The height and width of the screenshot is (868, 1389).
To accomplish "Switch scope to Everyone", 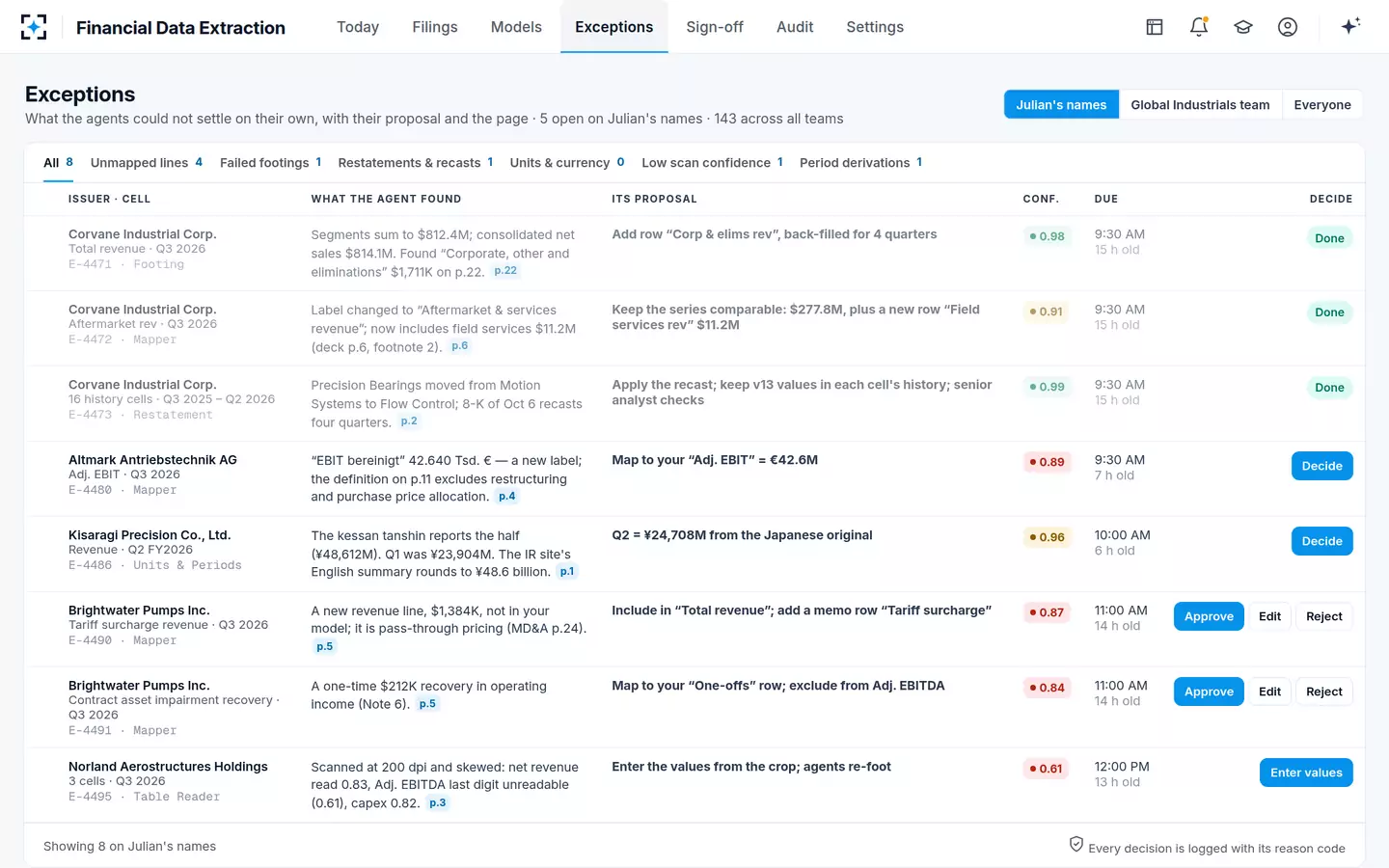I will [x=1322, y=105].
